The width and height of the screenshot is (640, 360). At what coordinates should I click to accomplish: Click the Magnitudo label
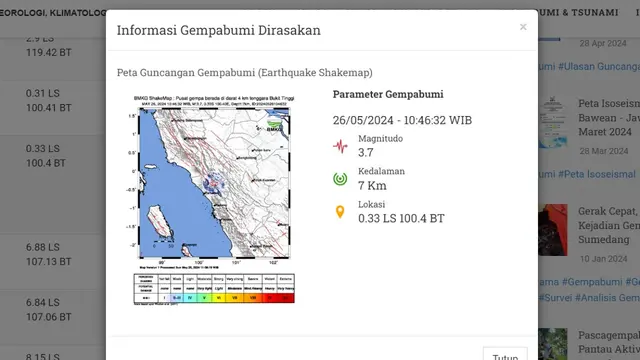tap(380, 138)
